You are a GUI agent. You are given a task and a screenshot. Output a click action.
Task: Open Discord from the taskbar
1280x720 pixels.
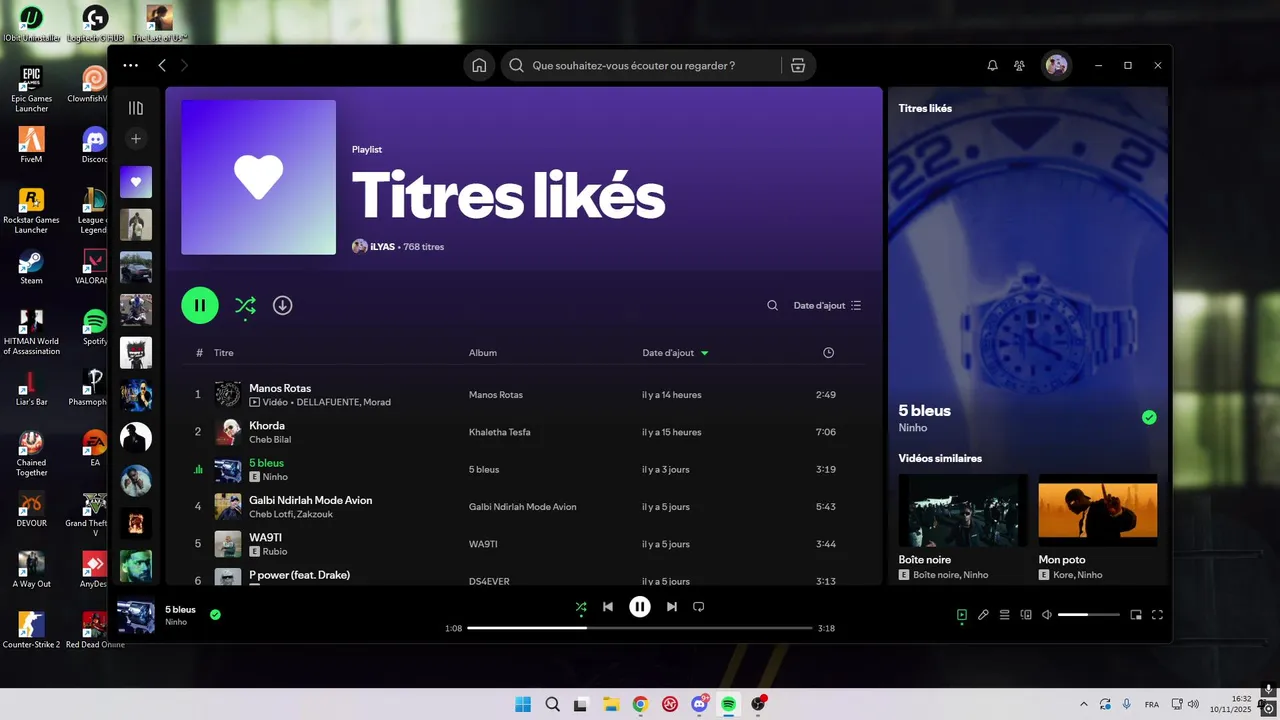[699, 704]
